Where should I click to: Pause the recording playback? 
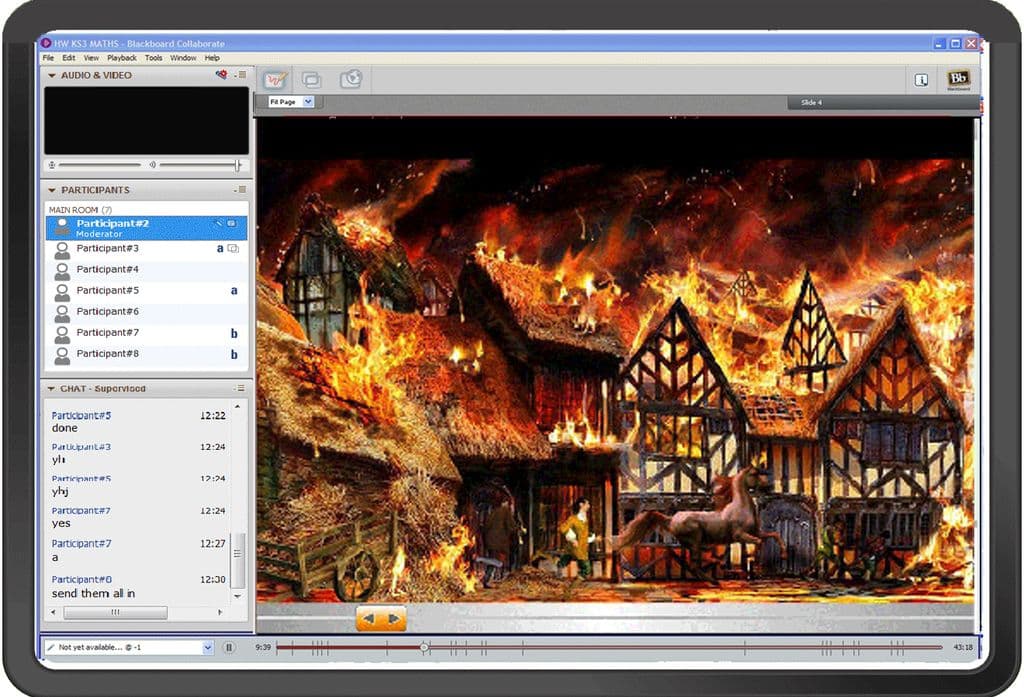click(229, 647)
